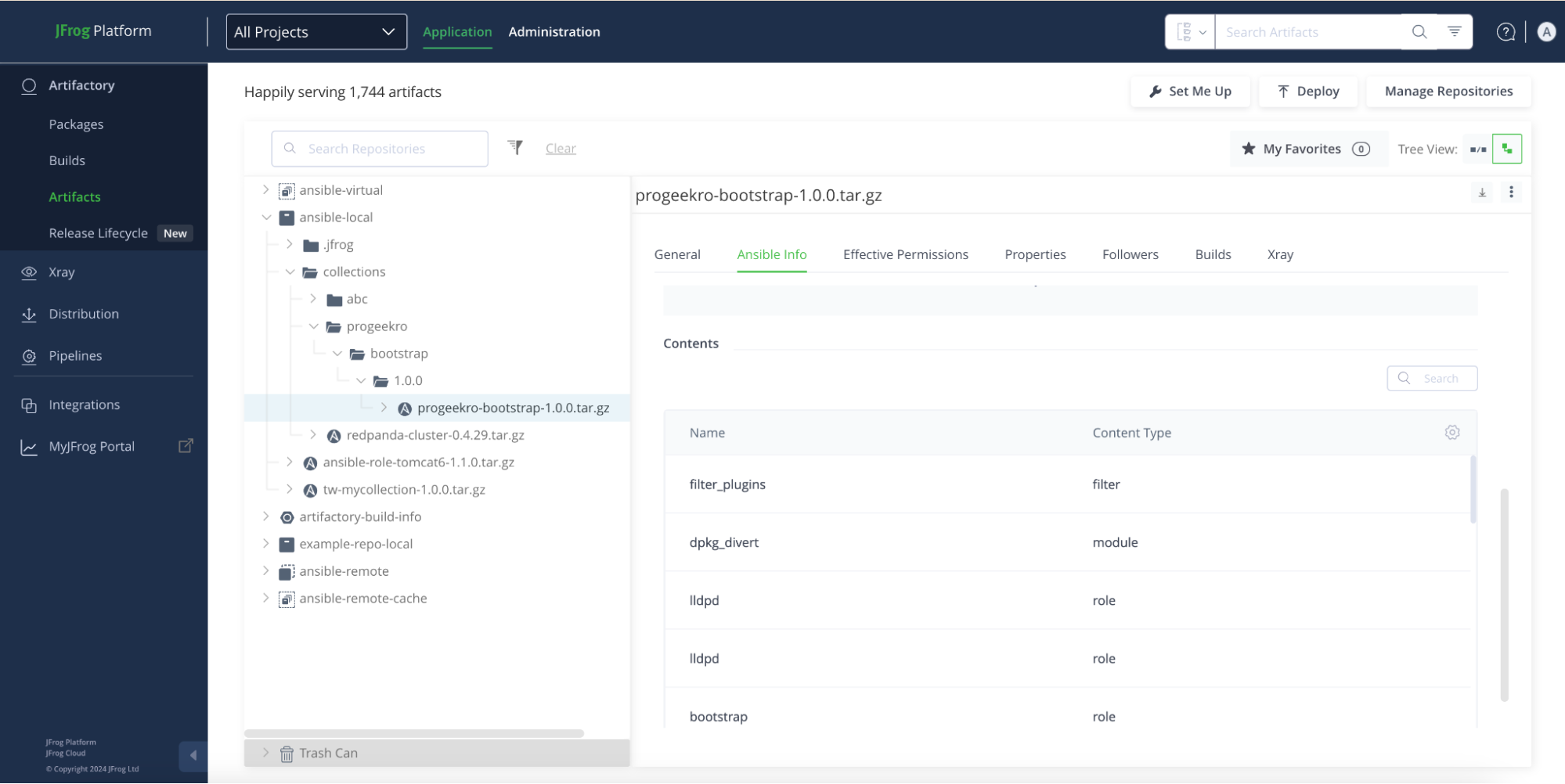Toggle My Favorites filter
The width and height of the screenshot is (1565, 784).
tap(1305, 149)
